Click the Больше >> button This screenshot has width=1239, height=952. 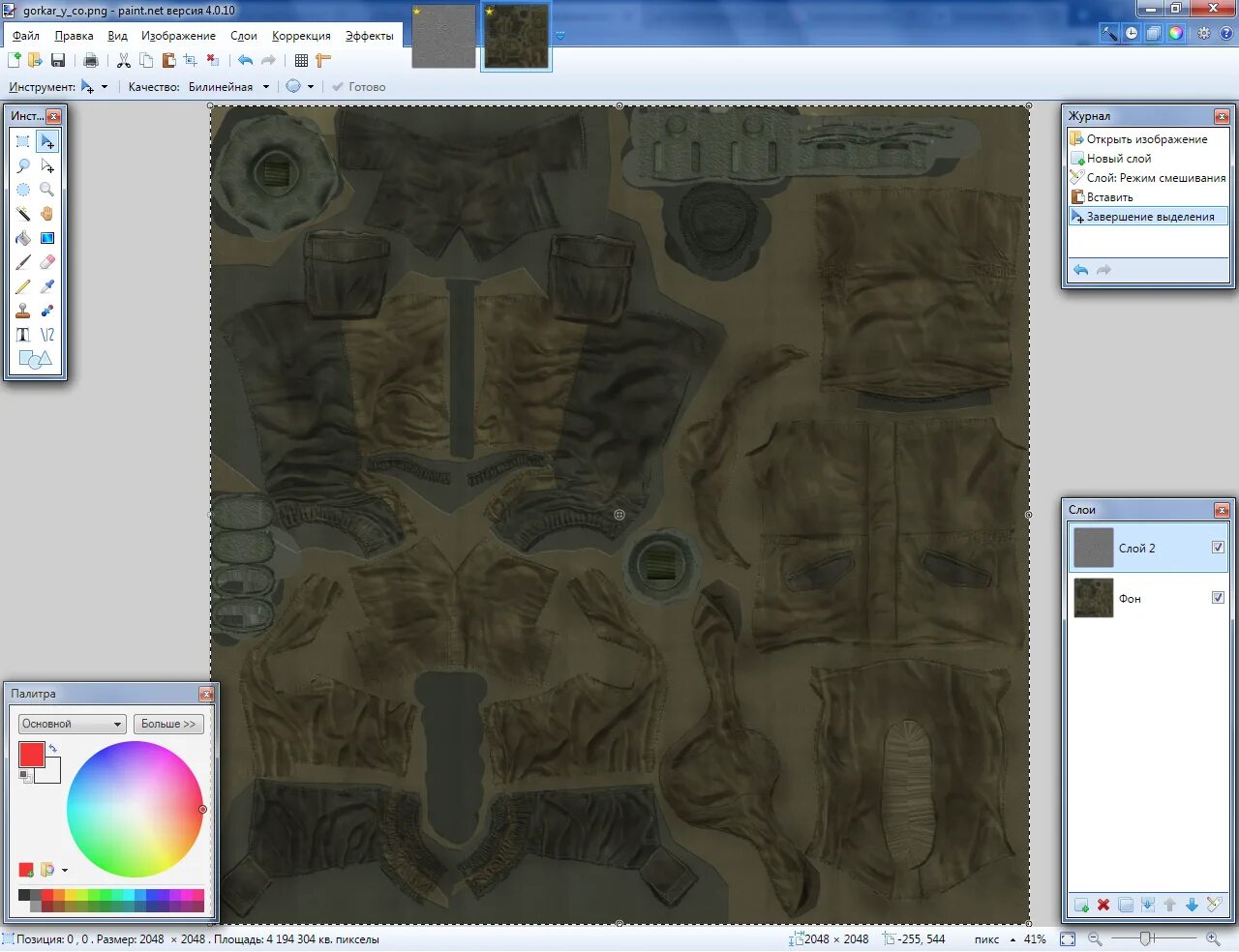pos(168,724)
